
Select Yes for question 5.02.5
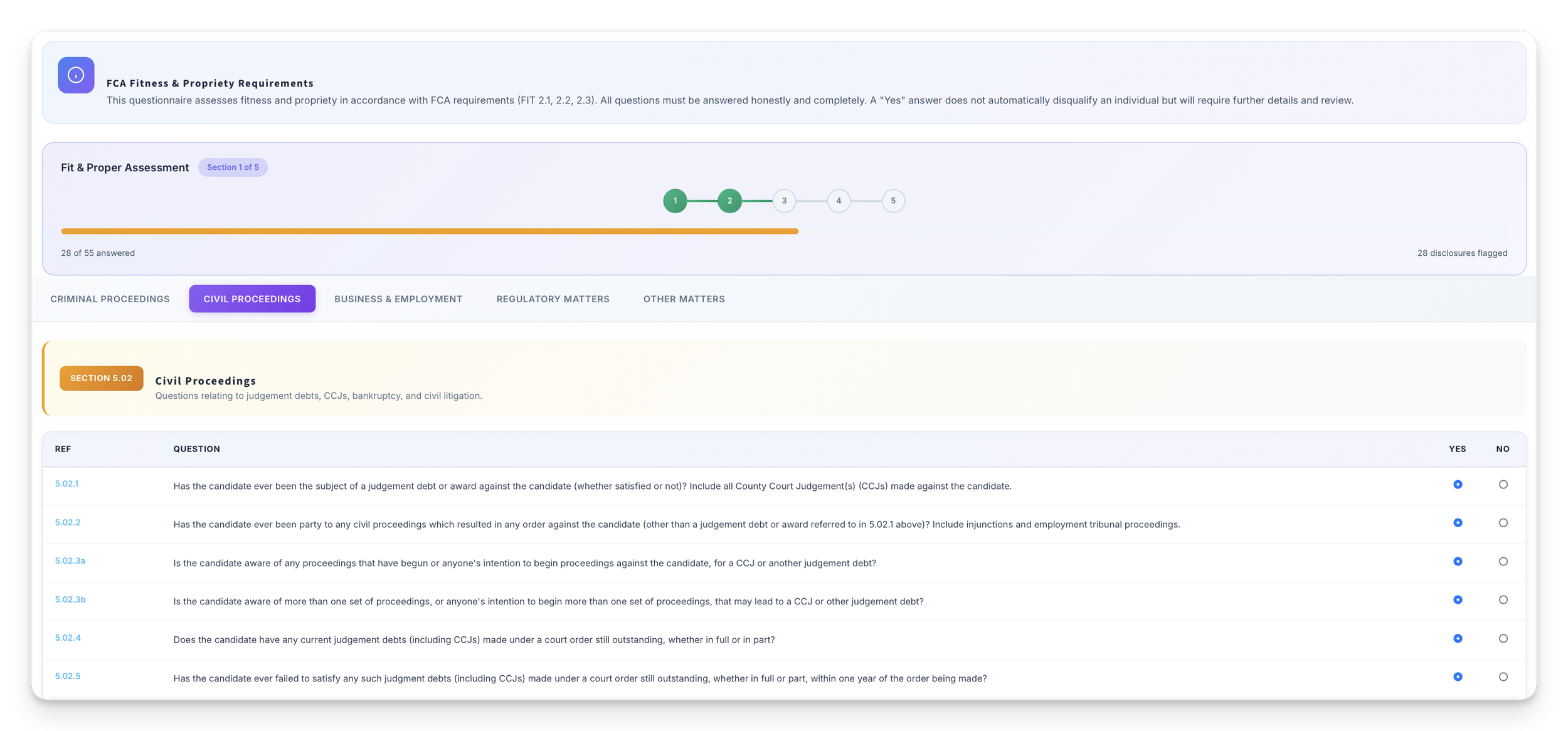1458,677
